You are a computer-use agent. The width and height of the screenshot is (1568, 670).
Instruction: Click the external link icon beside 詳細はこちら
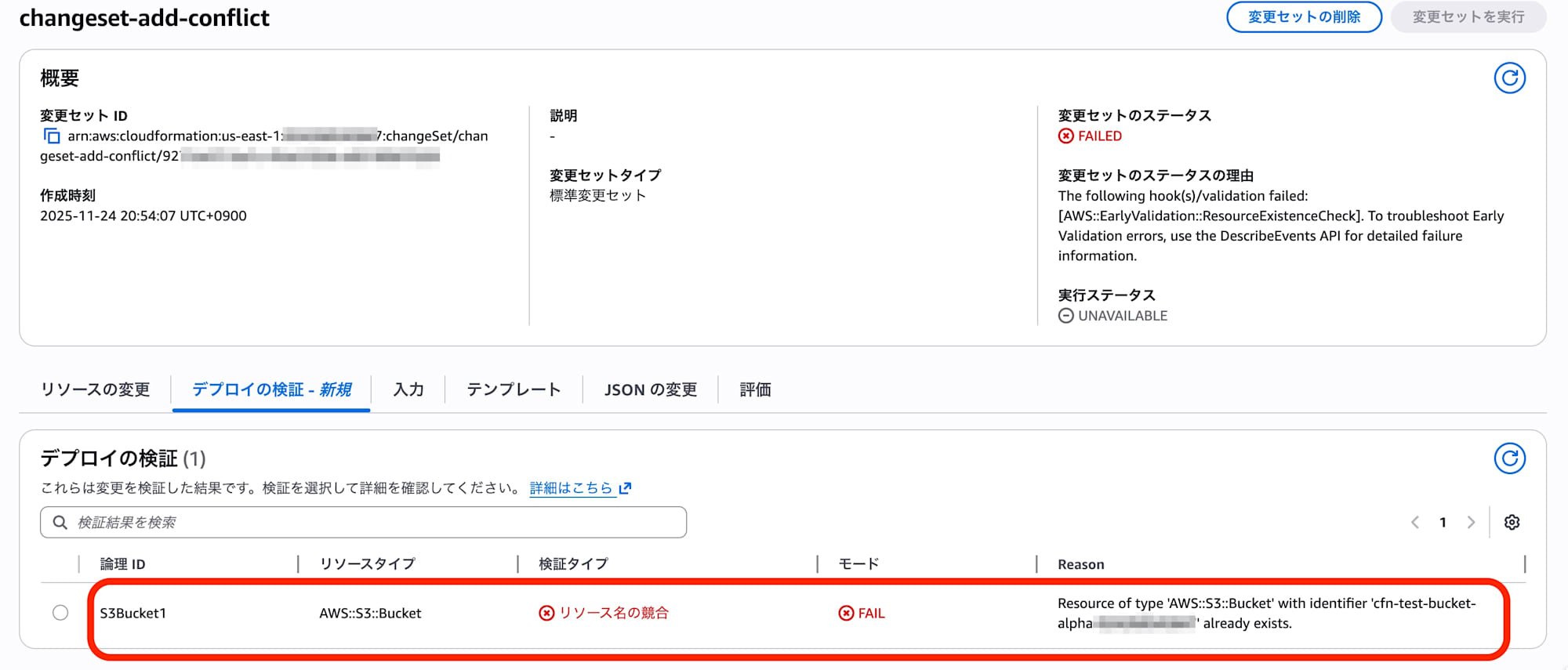pyautogui.click(x=625, y=488)
